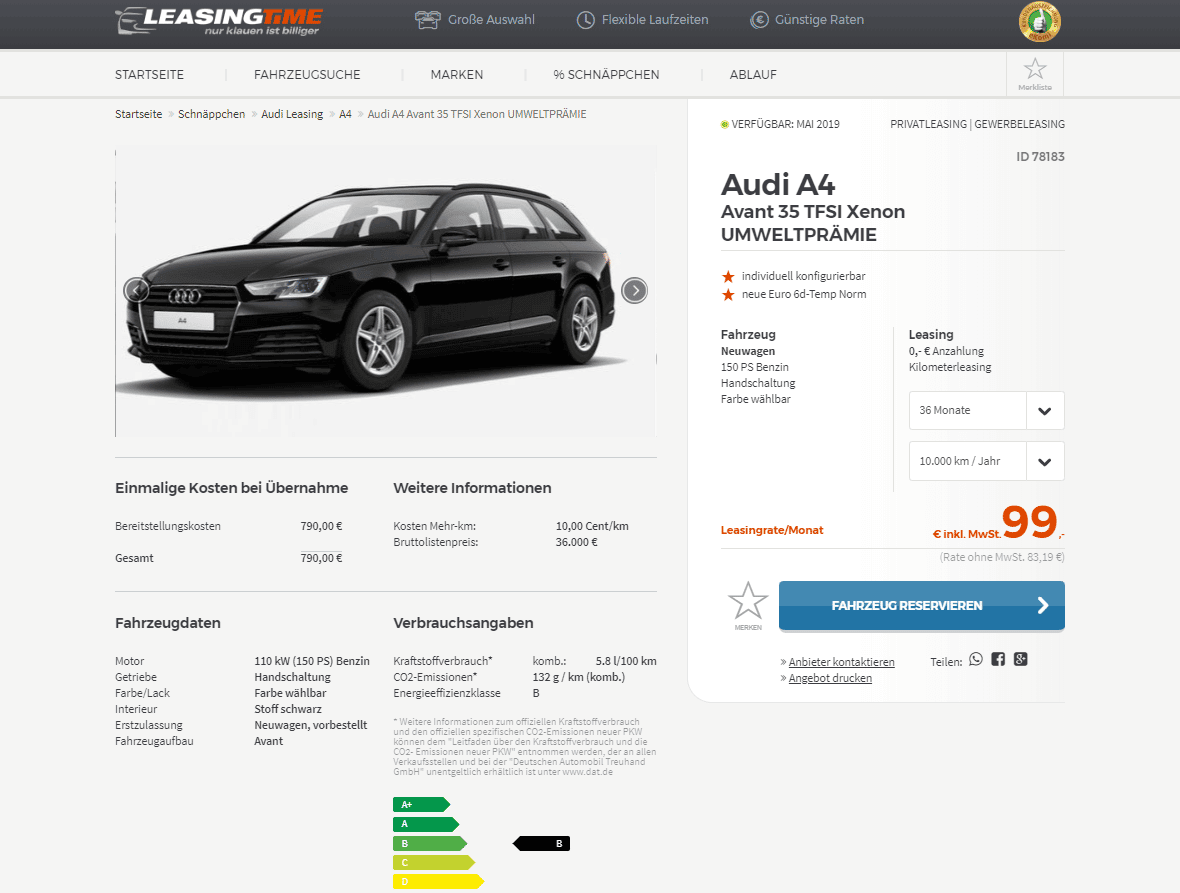This screenshot has width=1180, height=893.
Task: Click the neue Euro 6d-Temp Norm text
Action: coord(804,294)
